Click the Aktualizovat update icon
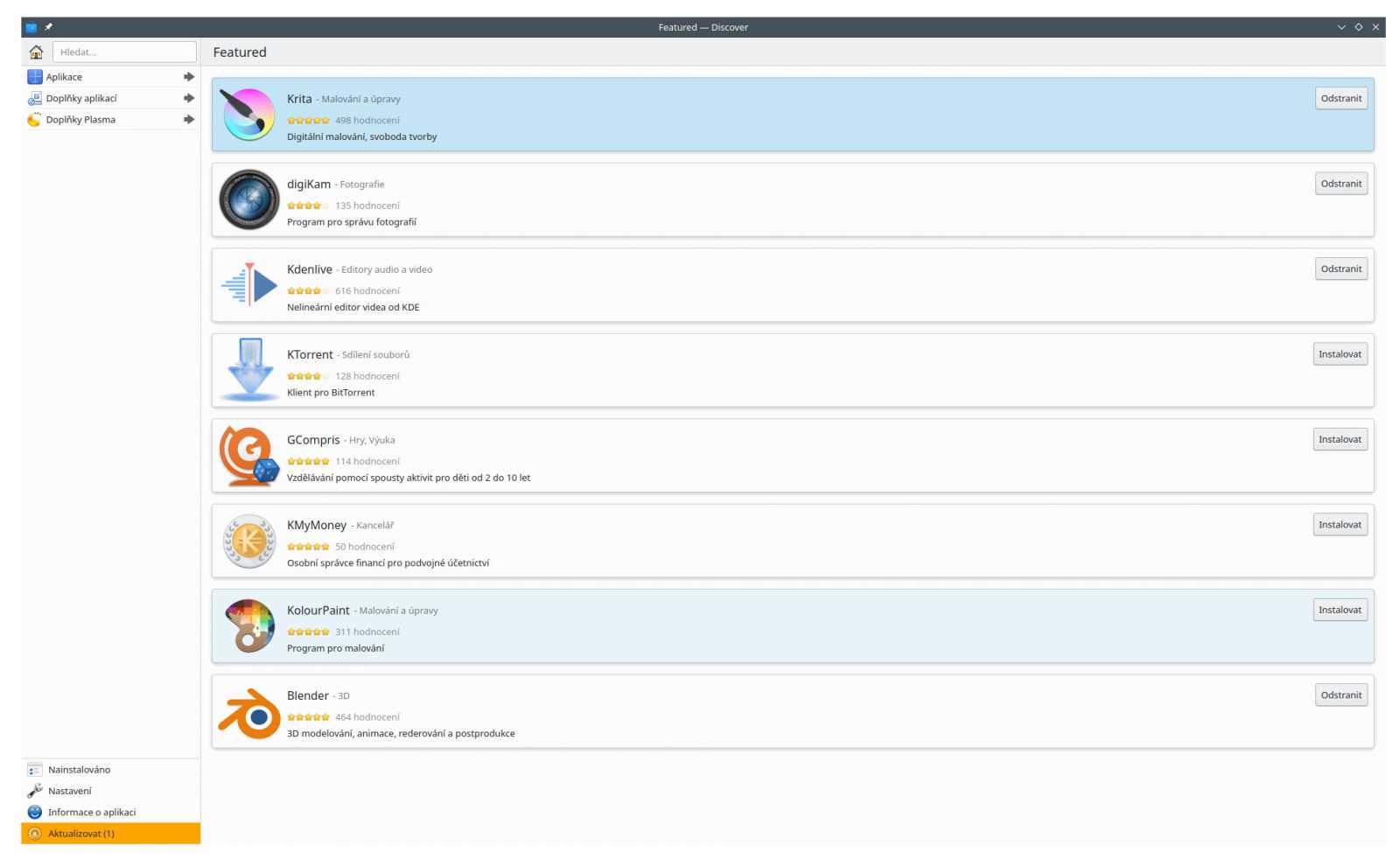The image size is (1400, 866). pyautogui.click(x=35, y=834)
